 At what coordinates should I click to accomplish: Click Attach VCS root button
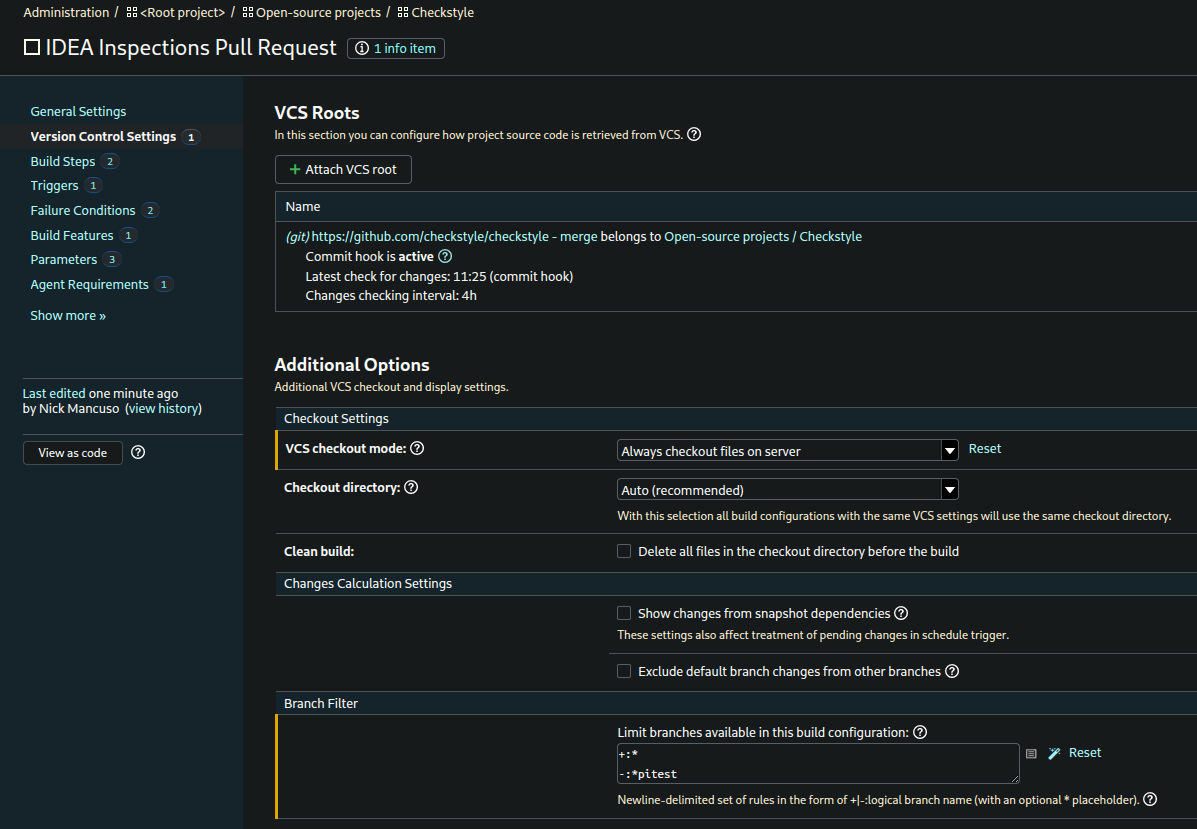pyautogui.click(x=343, y=169)
